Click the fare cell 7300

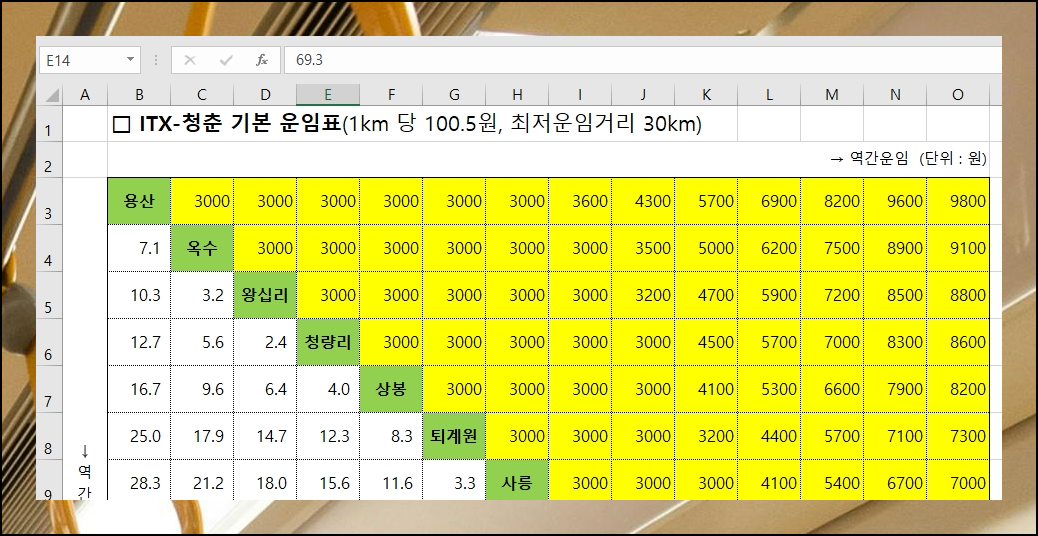[958, 436]
